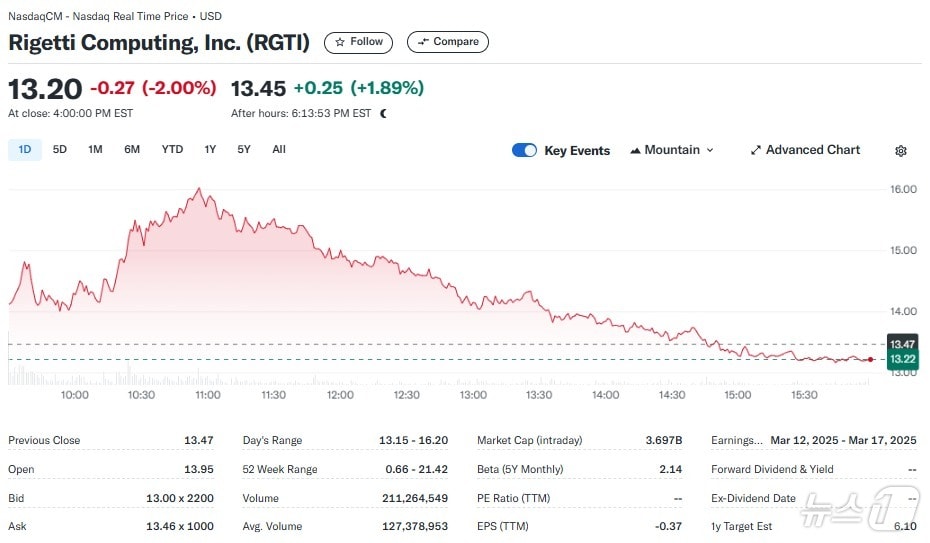Image resolution: width=930 pixels, height=543 pixels.
Task: Click the compare chart icon
Action: 424,42
